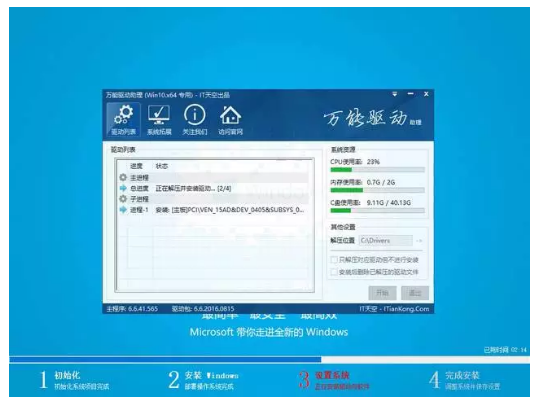Click the 内存使用率 0.7G / 2G value
Image resolution: width=538 pixels, height=406 pixels.
click(x=381, y=182)
